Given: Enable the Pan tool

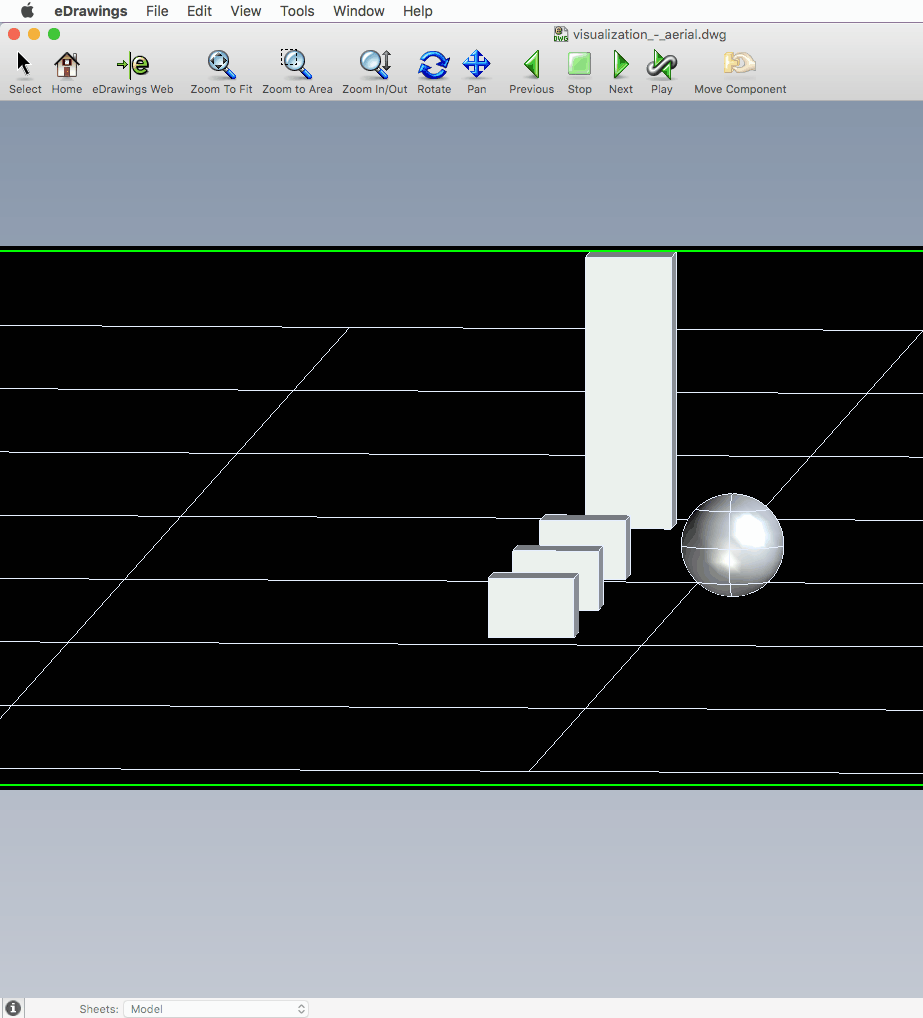Looking at the screenshot, I should (476, 73).
